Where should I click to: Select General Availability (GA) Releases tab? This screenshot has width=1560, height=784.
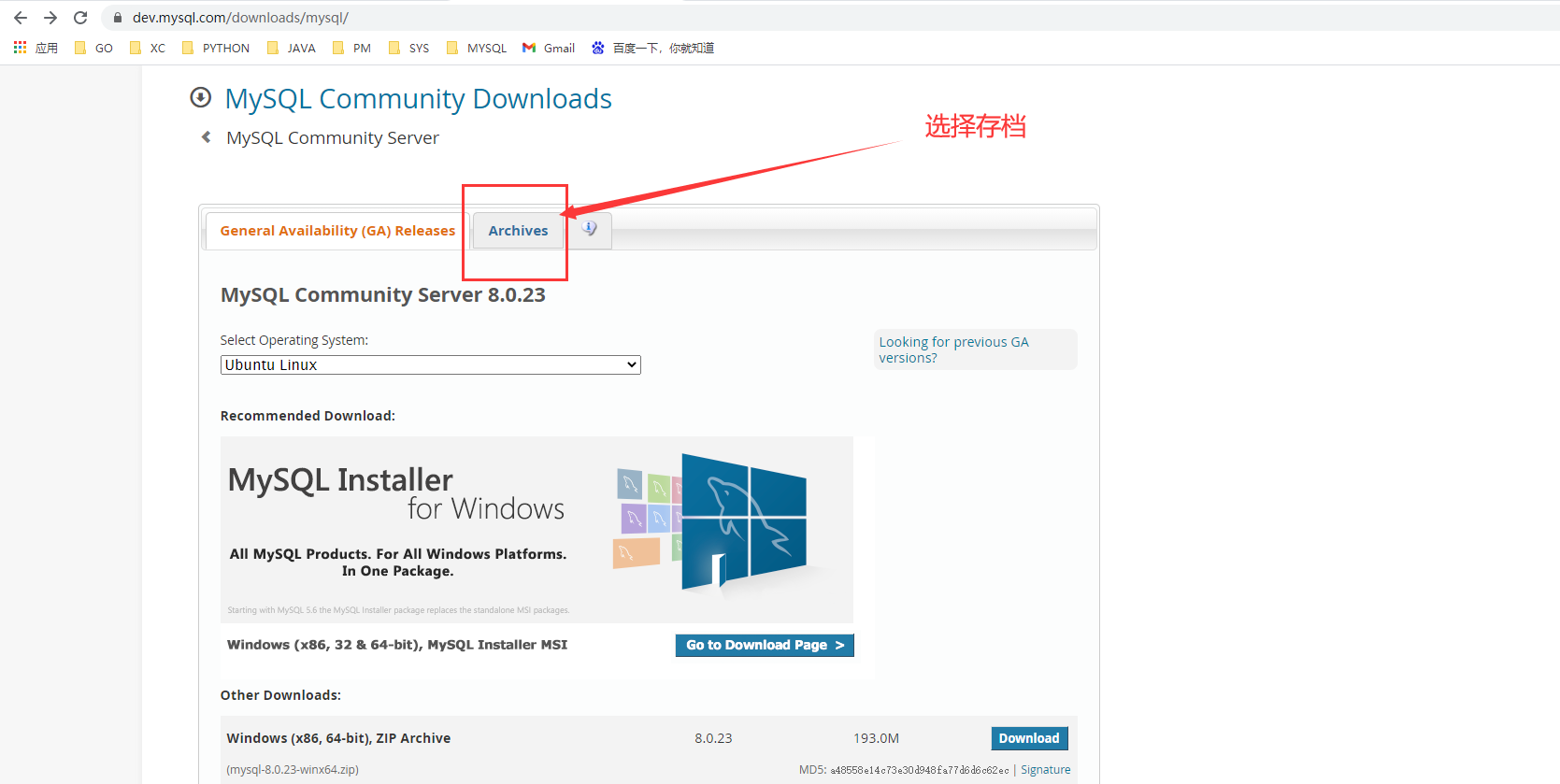(x=337, y=231)
